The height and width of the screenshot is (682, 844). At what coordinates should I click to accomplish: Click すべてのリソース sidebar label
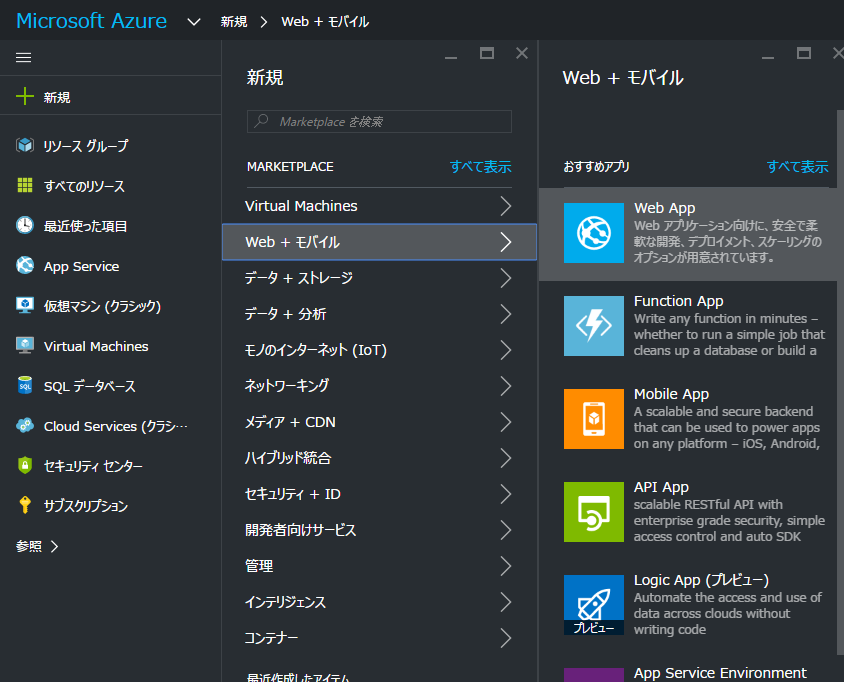(x=84, y=186)
